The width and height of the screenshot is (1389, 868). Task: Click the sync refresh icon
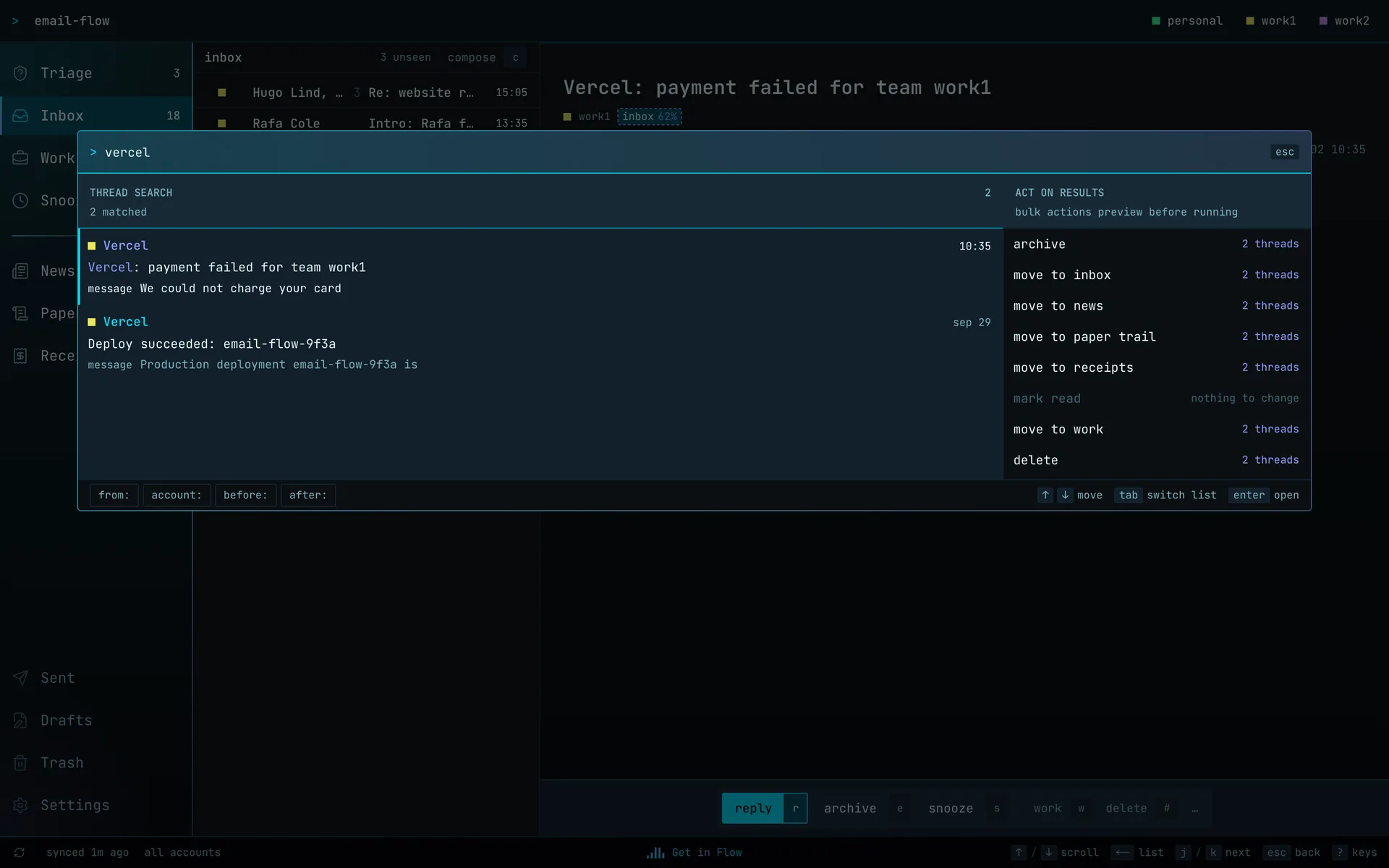pyautogui.click(x=20, y=853)
